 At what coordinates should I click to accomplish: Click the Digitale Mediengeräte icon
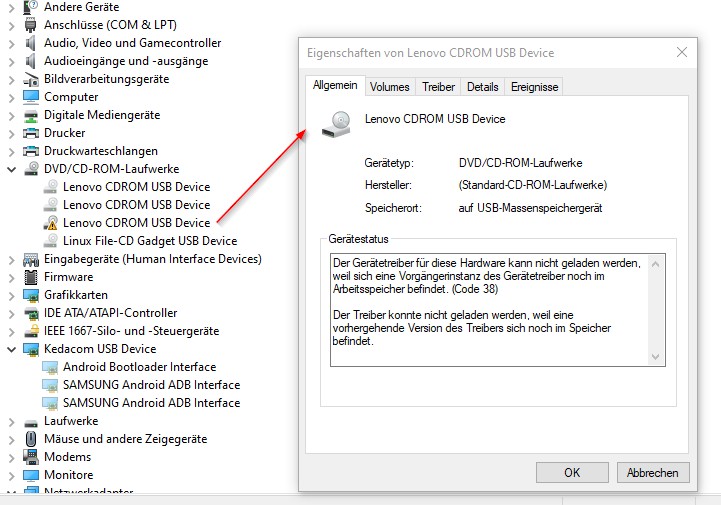click(31, 115)
